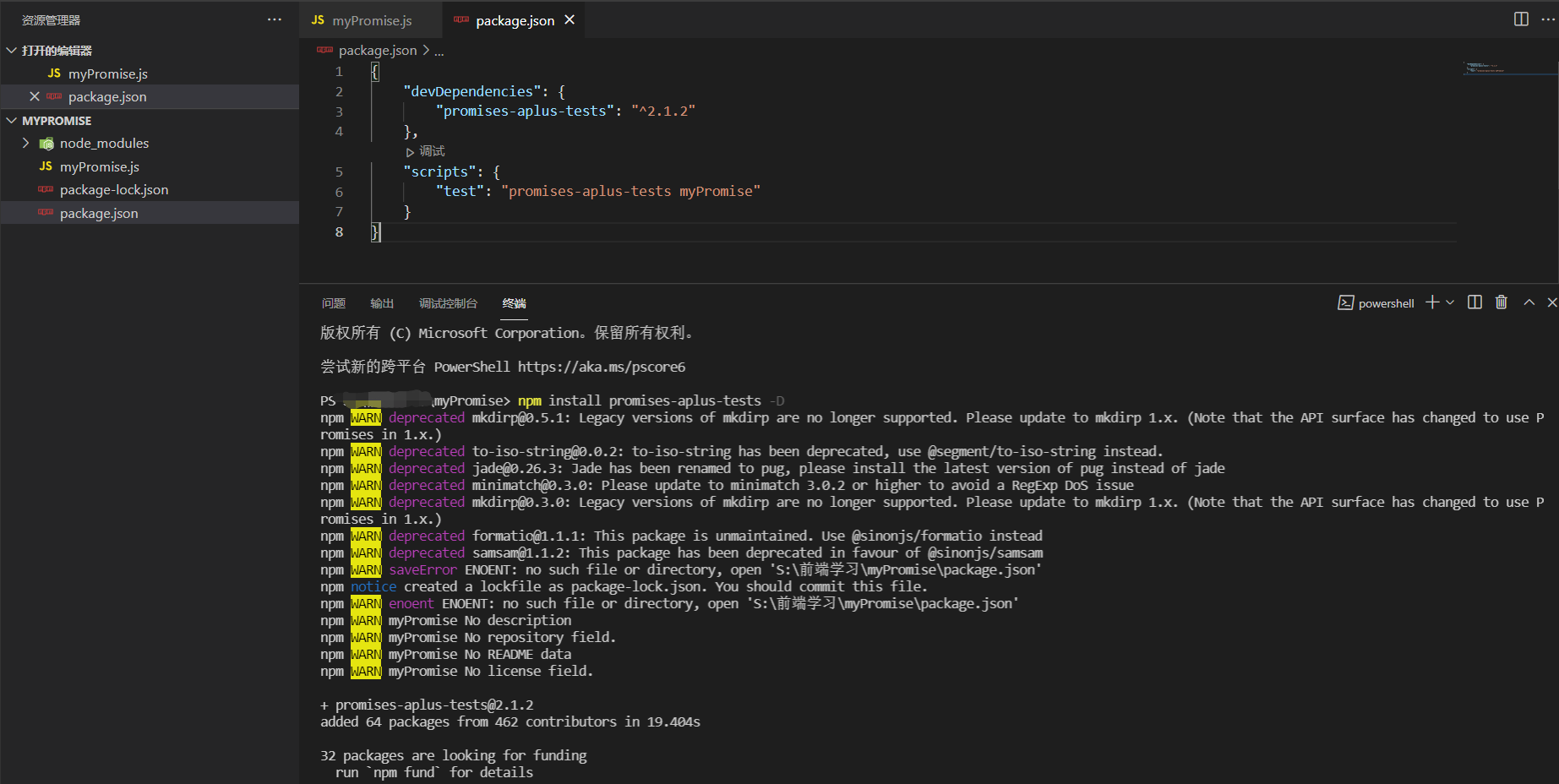This screenshot has width=1559, height=784.
Task: Click the aka.ms/pscore6 link in terminal
Action: point(602,367)
